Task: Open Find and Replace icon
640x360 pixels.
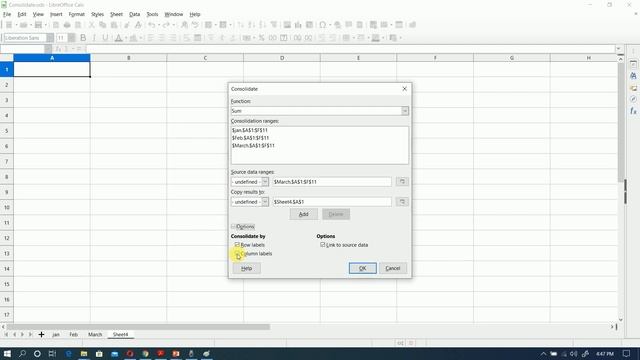Action: [184, 25]
